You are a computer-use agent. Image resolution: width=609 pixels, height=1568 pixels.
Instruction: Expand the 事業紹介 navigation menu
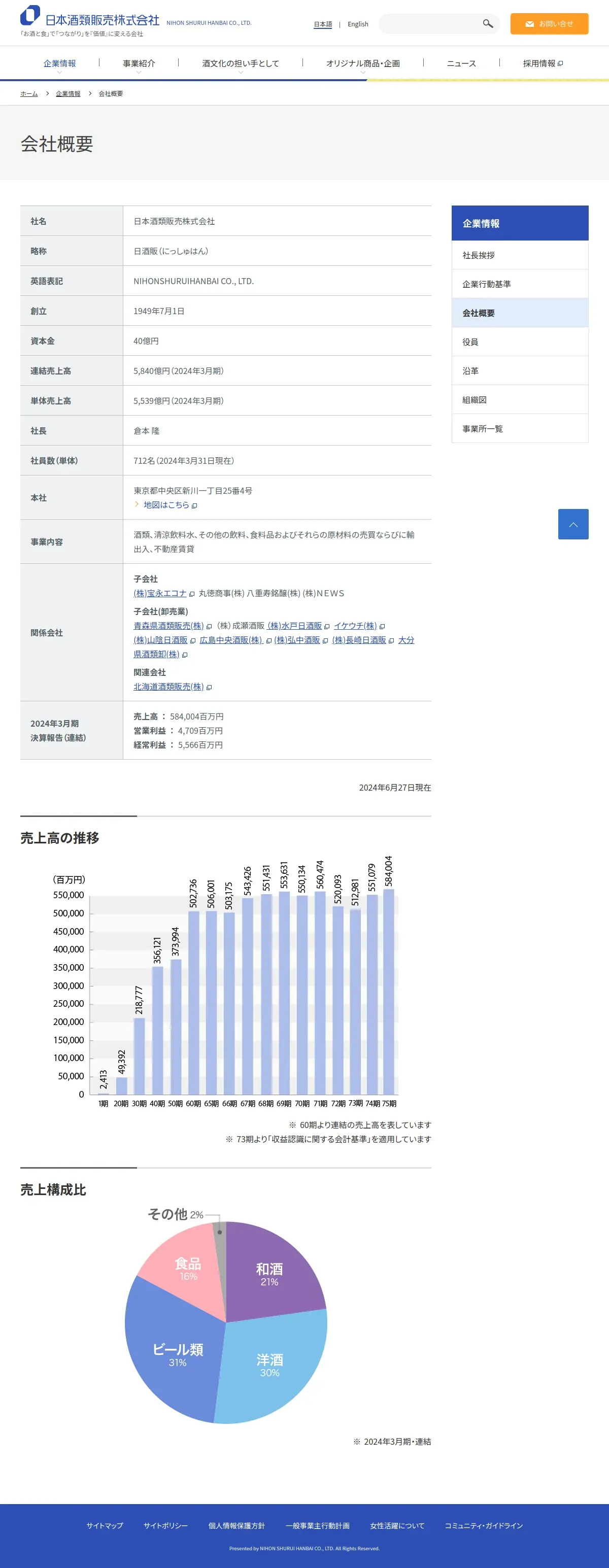(x=139, y=63)
